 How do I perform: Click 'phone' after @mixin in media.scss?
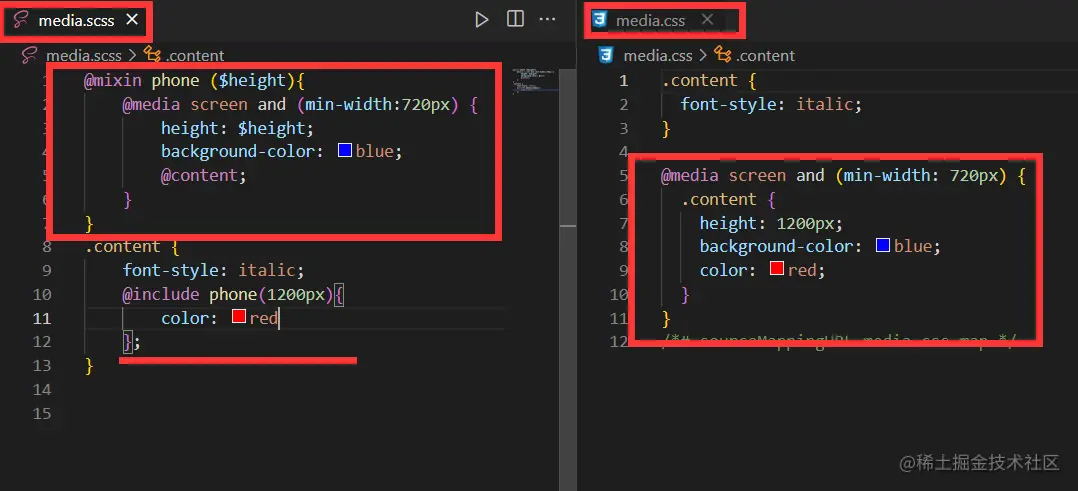(x=175, y=81)
